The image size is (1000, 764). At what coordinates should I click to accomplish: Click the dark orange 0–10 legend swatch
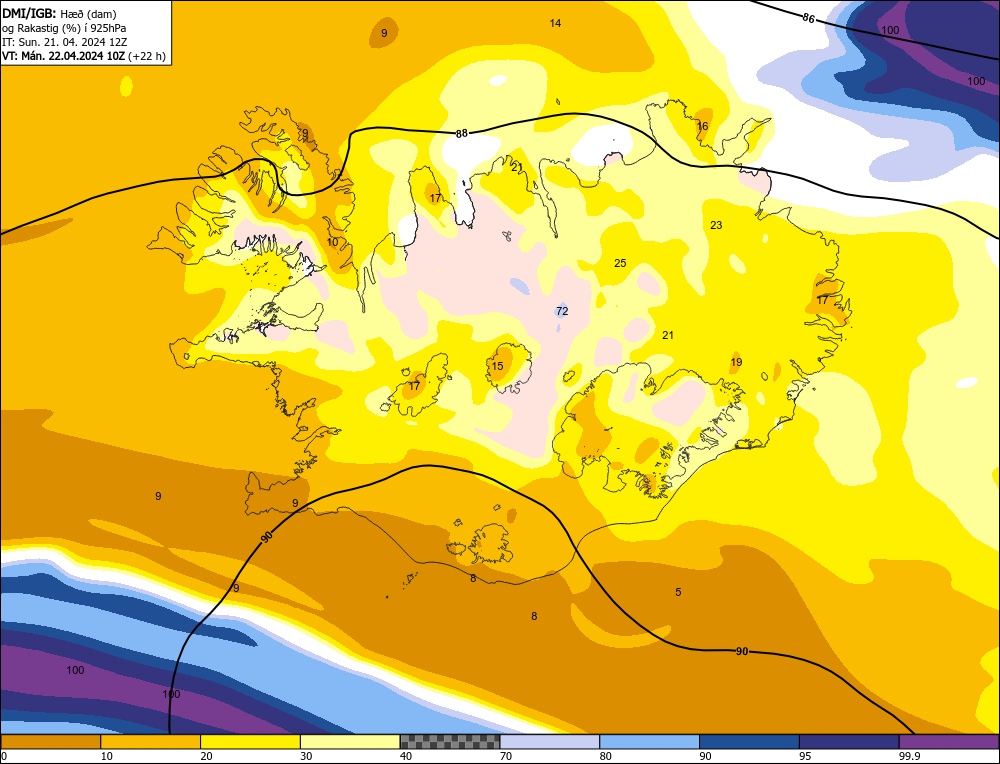pyautogui.click(x=50, y=742)
